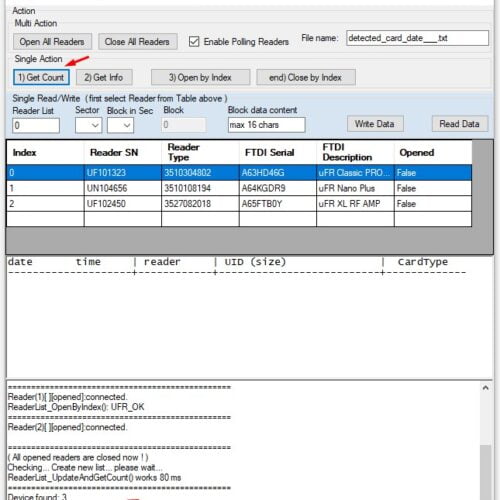Click uFR Nano Plus description cell

point(355,188)
